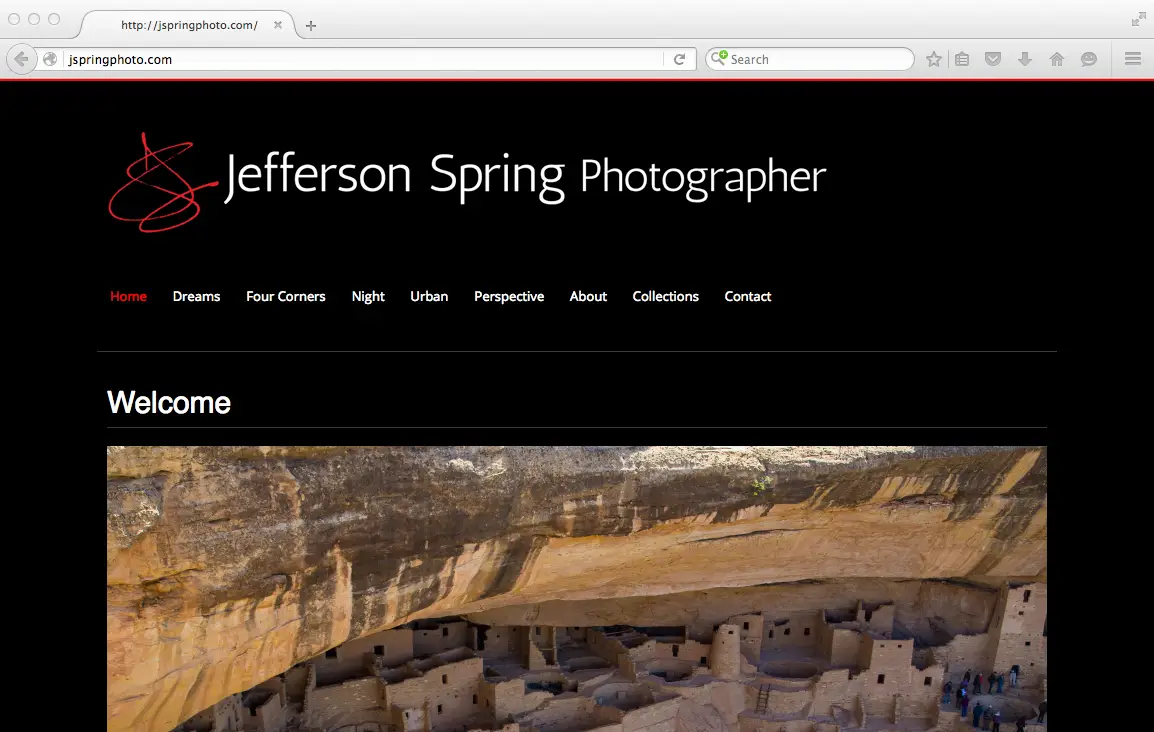
Task: Enter fullscreen using the top-right arrows
Action: (x=1138, y=19)
